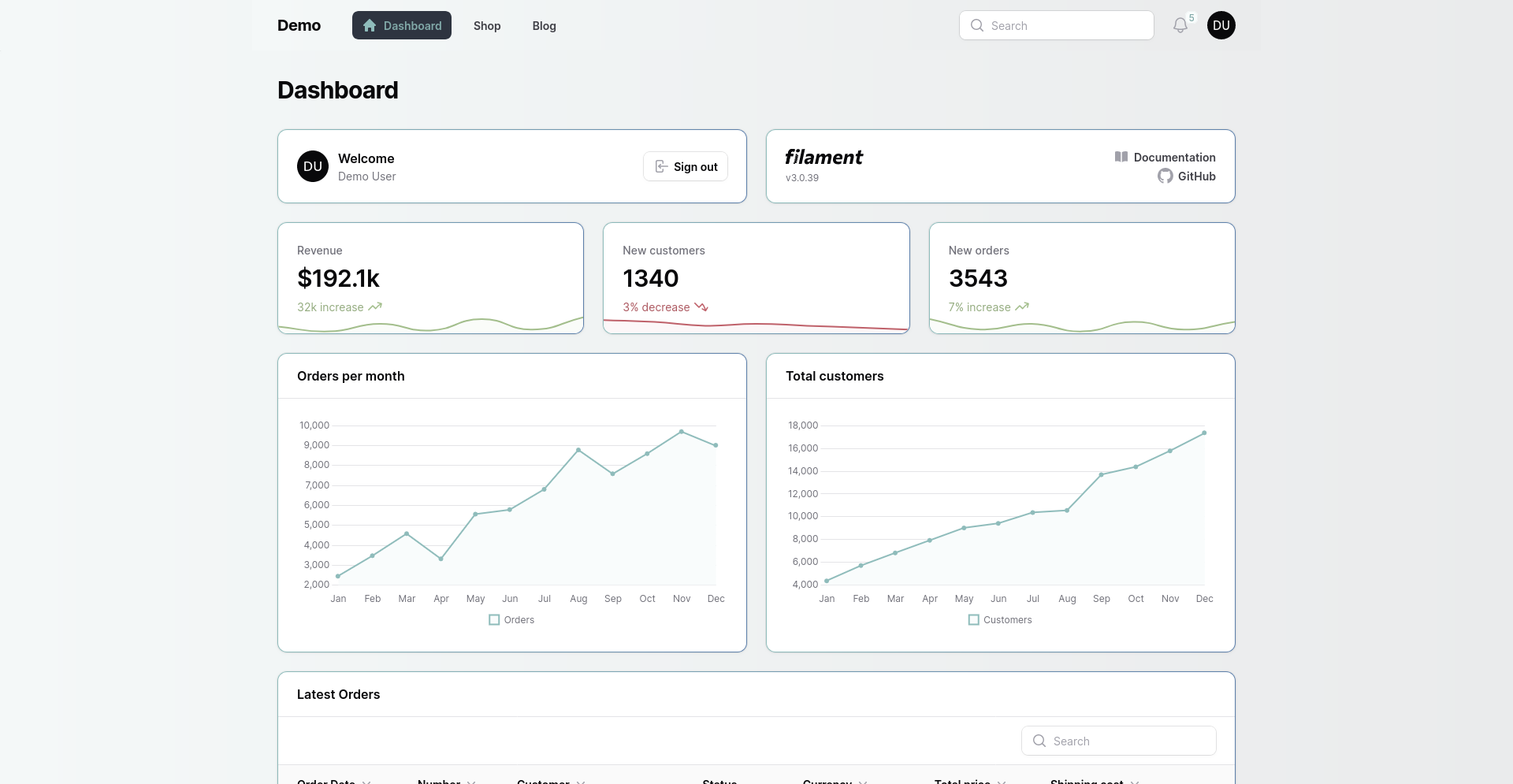The width and height of the screenshot is (1513, 784).
Task: Click the December point on Total customers chart
Action: (1204, 433)
